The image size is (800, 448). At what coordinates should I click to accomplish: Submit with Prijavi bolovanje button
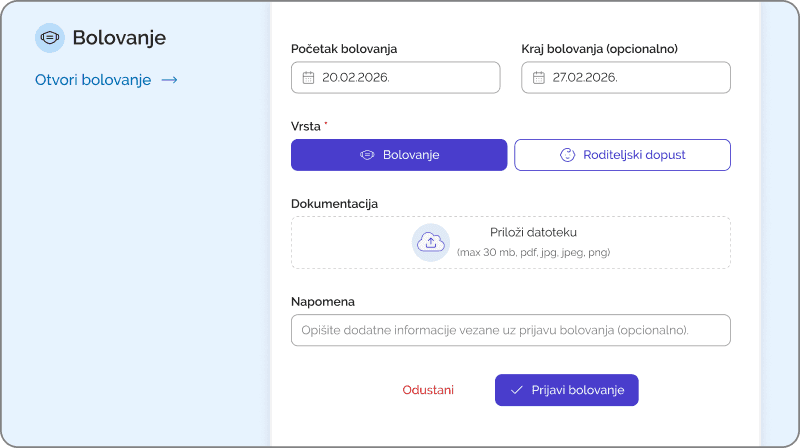pos(566,390)
